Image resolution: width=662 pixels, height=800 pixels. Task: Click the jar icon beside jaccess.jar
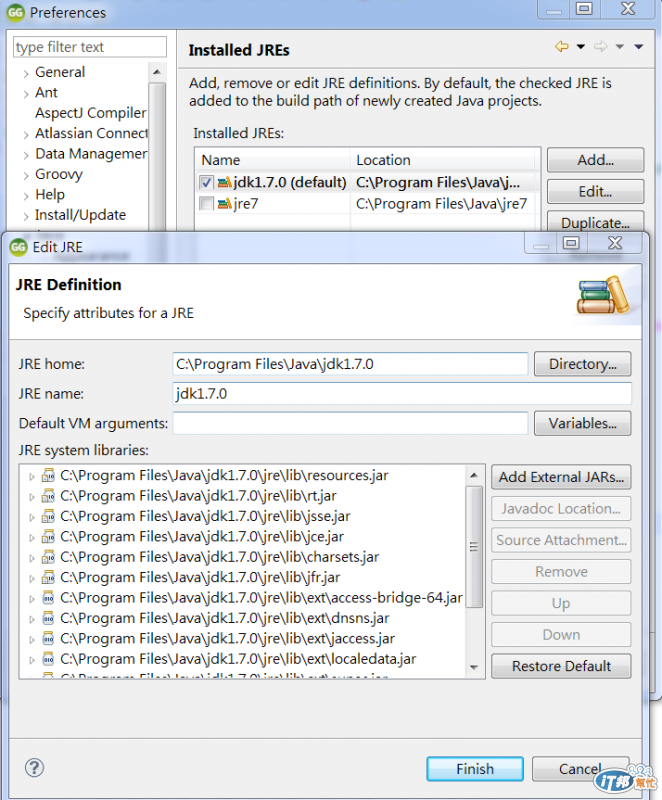tap(48, 638)
